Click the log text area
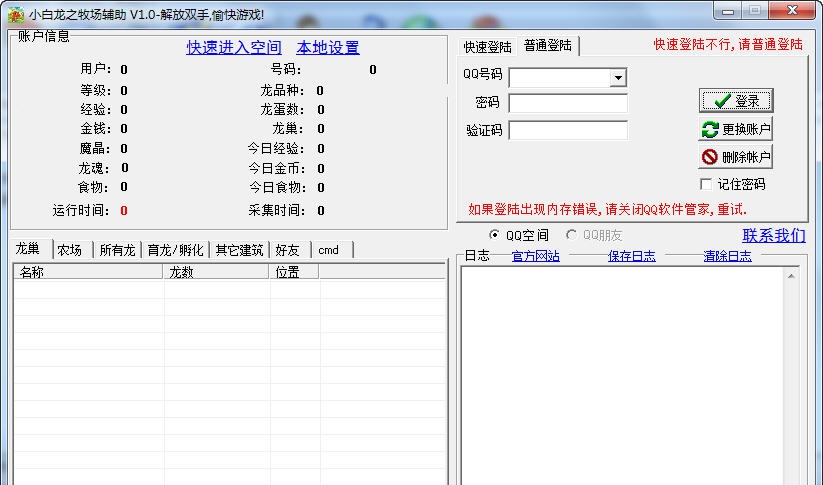Viewport: 823px width, 485px height. (622, 376)
